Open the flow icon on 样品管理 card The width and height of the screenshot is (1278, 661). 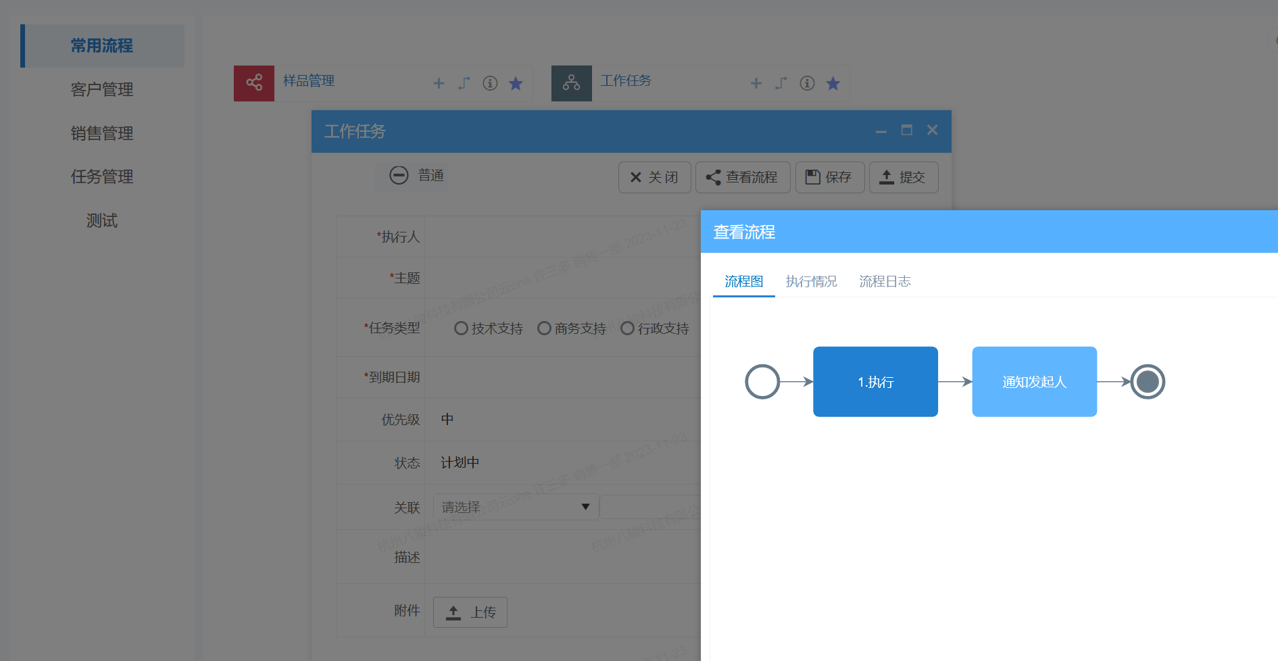point(463,83)
